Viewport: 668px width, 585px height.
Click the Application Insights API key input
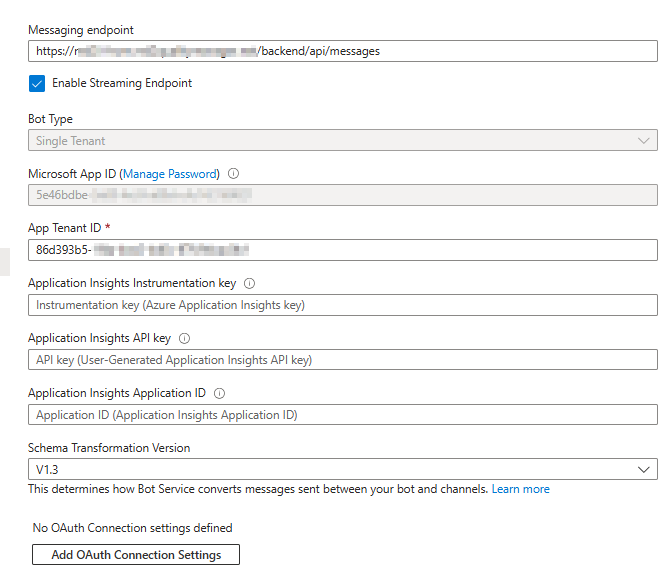pos(342,360)
